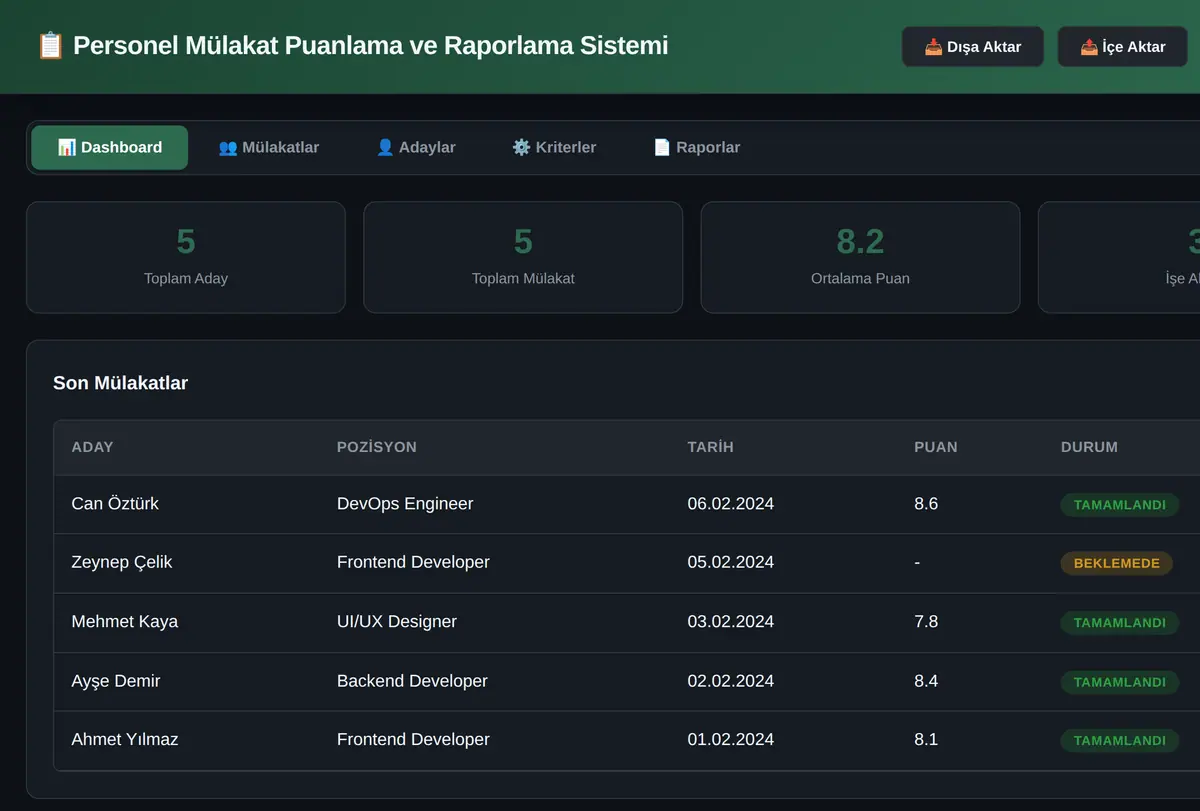The width and height of the screenshot is (1200, 811).
Task: Click Ayşe Demir's TAMAMLANDI status badge
Action: (1120, 682)
